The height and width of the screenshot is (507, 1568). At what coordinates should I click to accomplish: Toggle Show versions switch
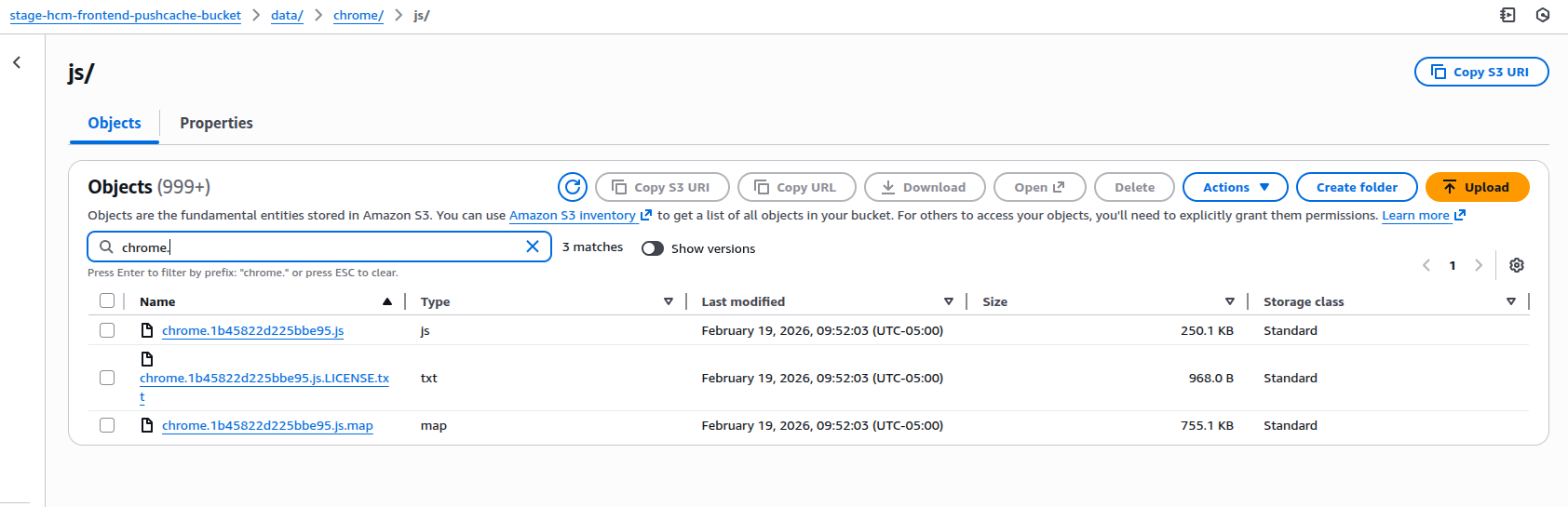pyautogui.click(x=653, y=248)
